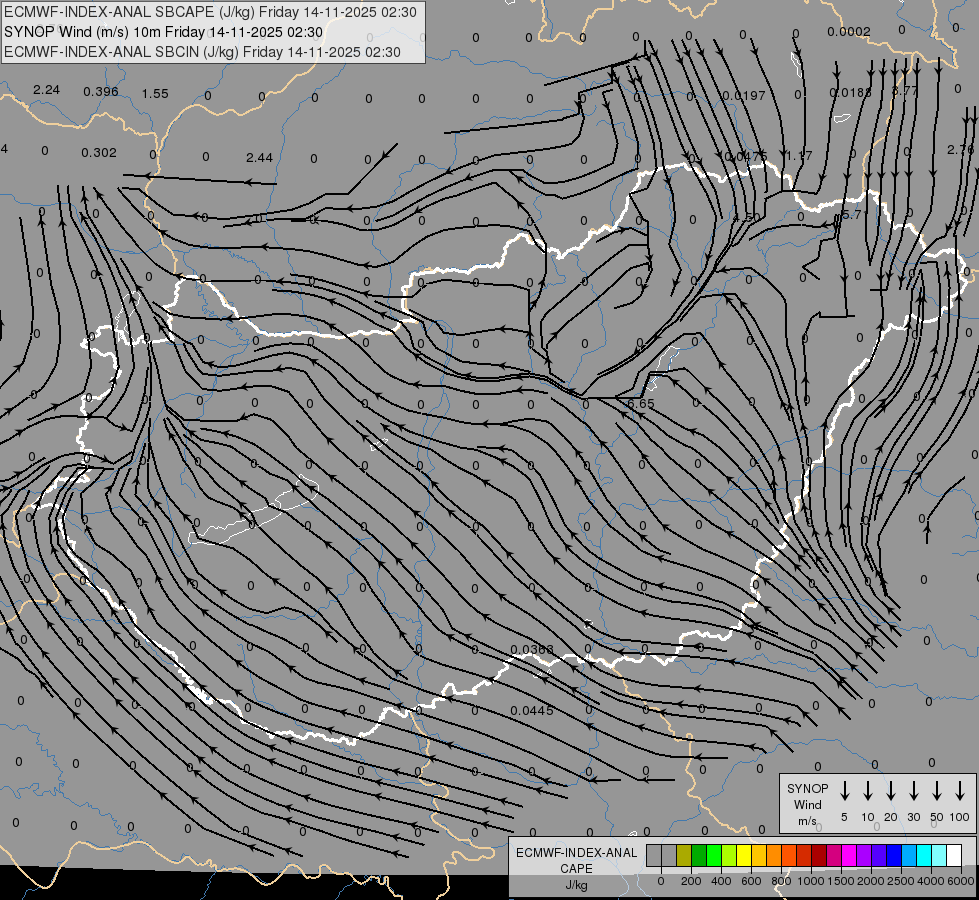Click the wind arrow above 10 m/s
This screenshot has width=979, height=900.
tap(868, 791)
